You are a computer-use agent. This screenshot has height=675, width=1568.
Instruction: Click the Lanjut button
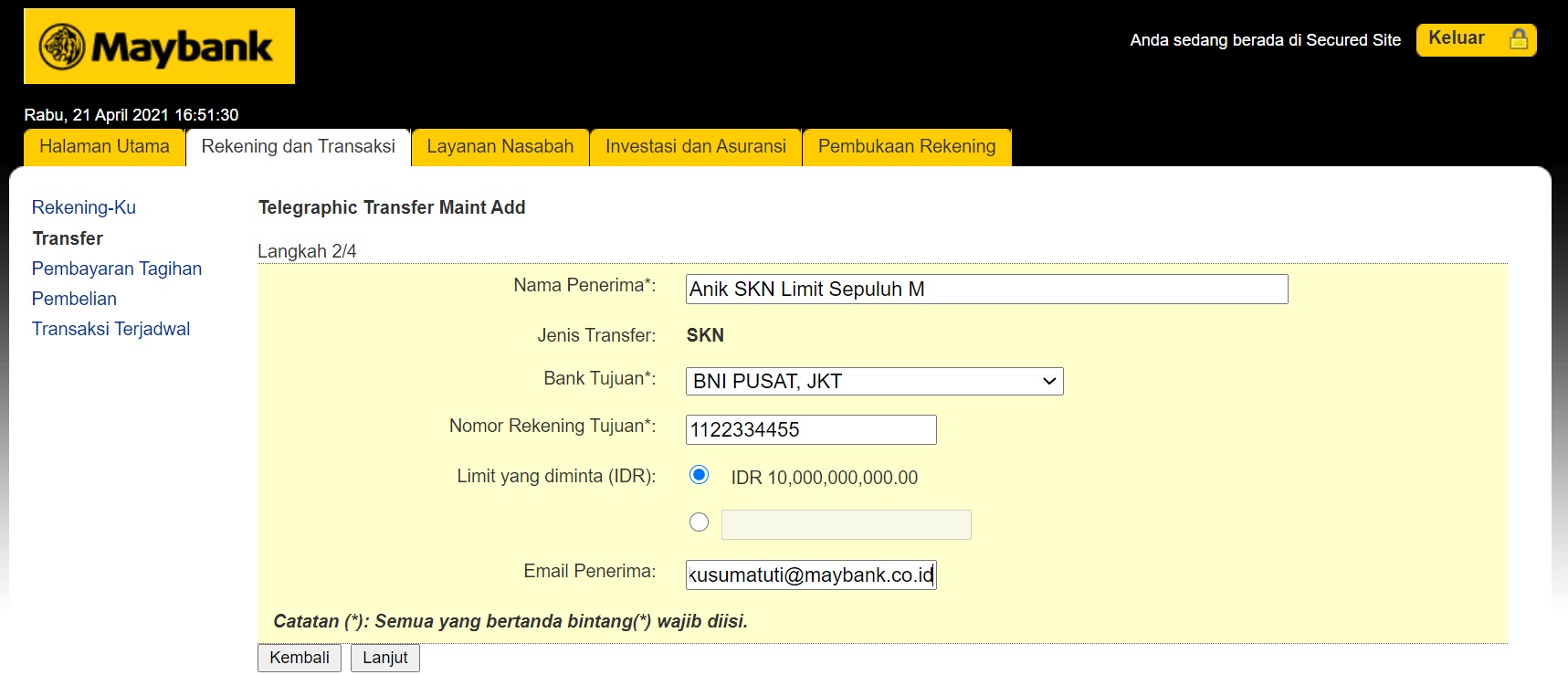coord(385,659)
